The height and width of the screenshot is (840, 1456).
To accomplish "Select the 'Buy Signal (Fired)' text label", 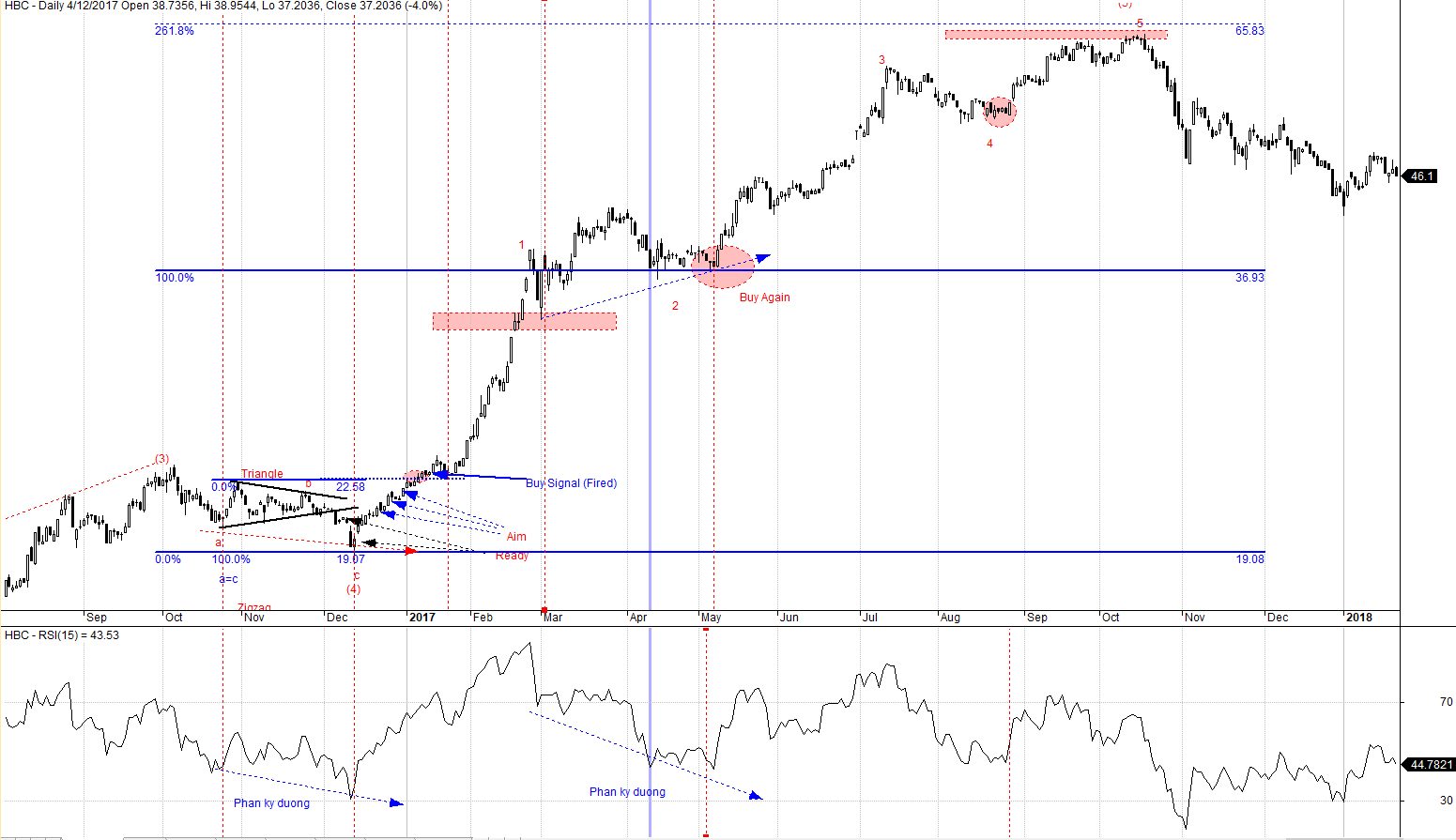I will pyautogui.click(x=571, y=483).
